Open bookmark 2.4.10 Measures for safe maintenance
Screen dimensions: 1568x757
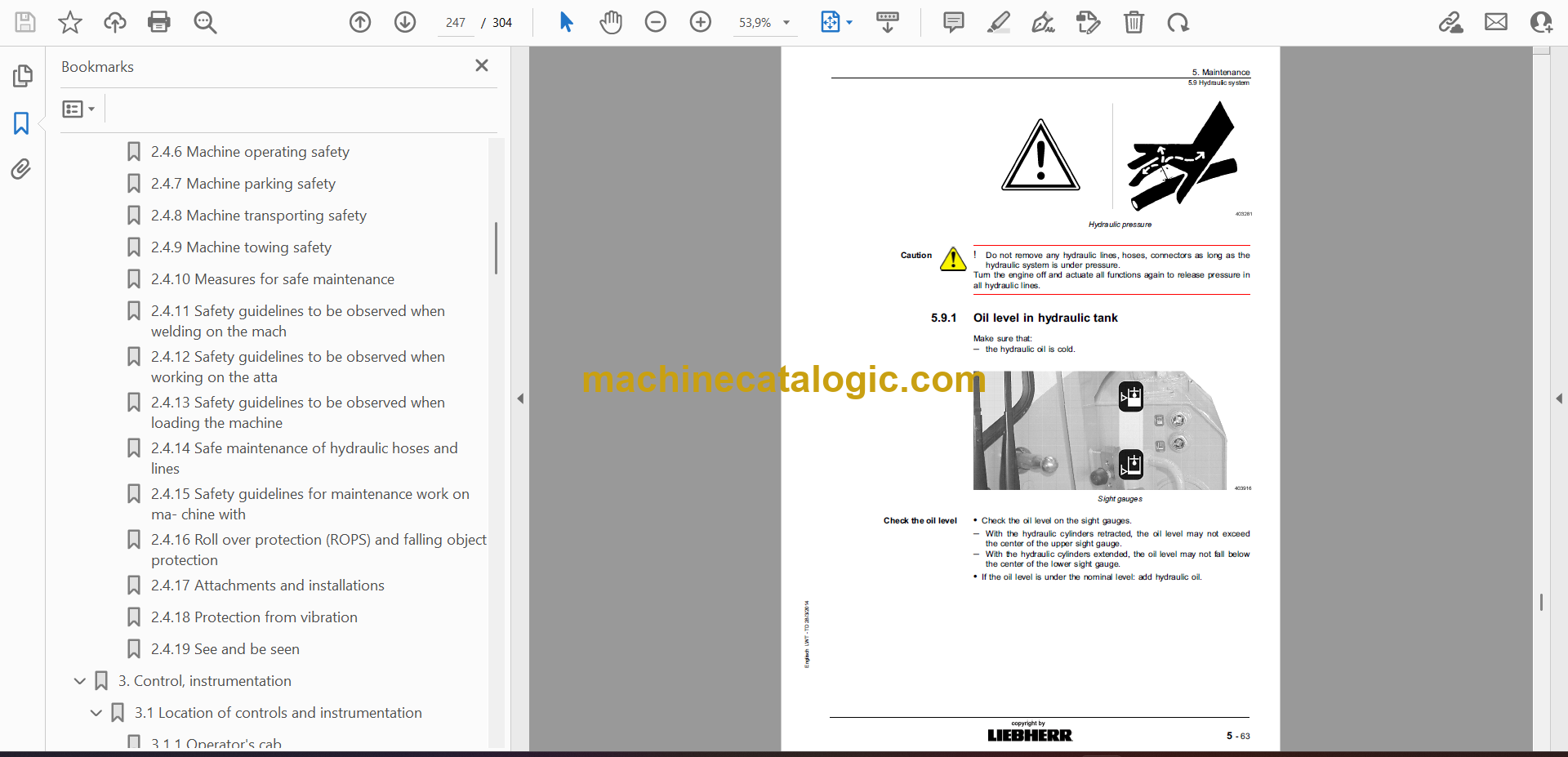(273, 279)
